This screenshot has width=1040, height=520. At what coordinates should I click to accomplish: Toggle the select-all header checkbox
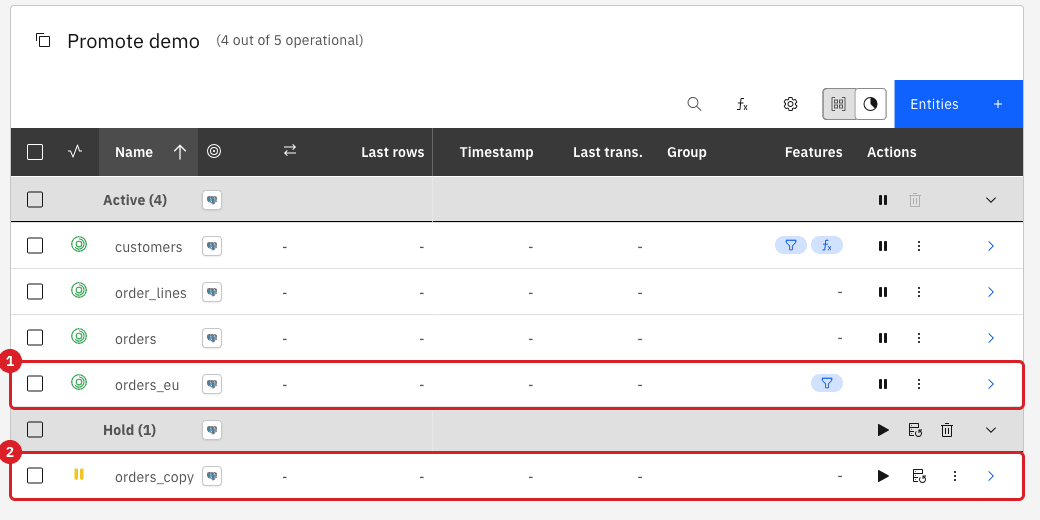coord(35,152)
